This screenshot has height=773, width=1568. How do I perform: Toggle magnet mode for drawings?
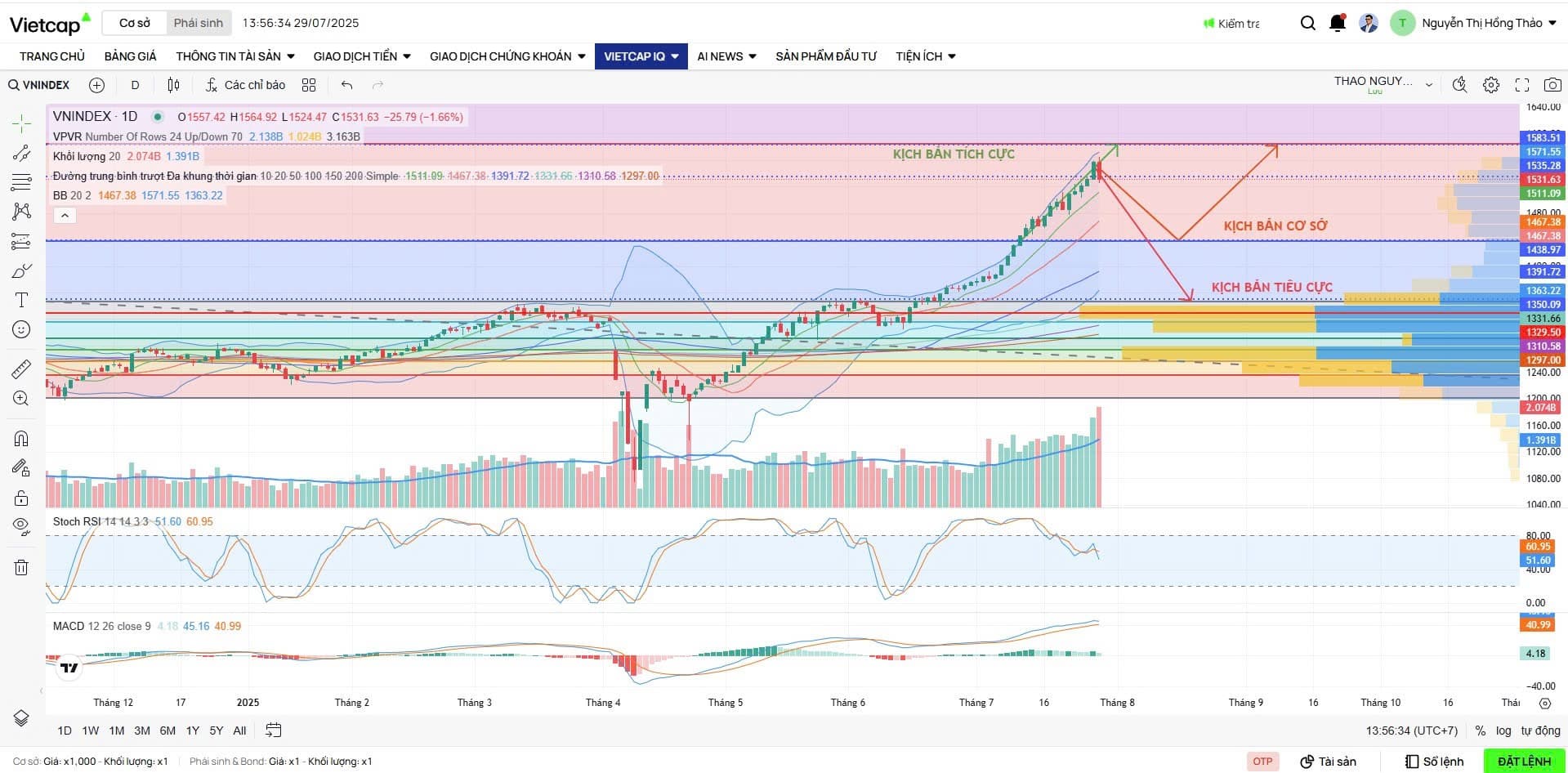(x=21, y=439)
